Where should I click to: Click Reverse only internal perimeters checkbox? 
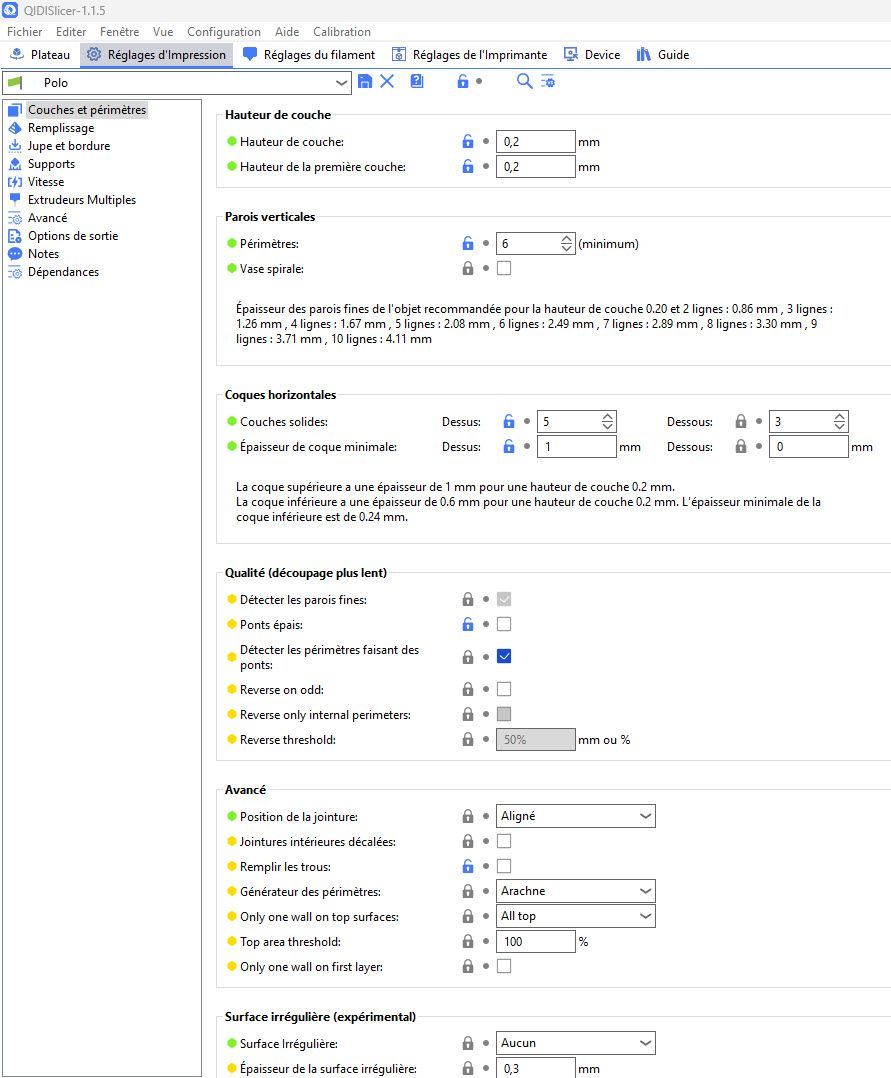click(504, 714)
